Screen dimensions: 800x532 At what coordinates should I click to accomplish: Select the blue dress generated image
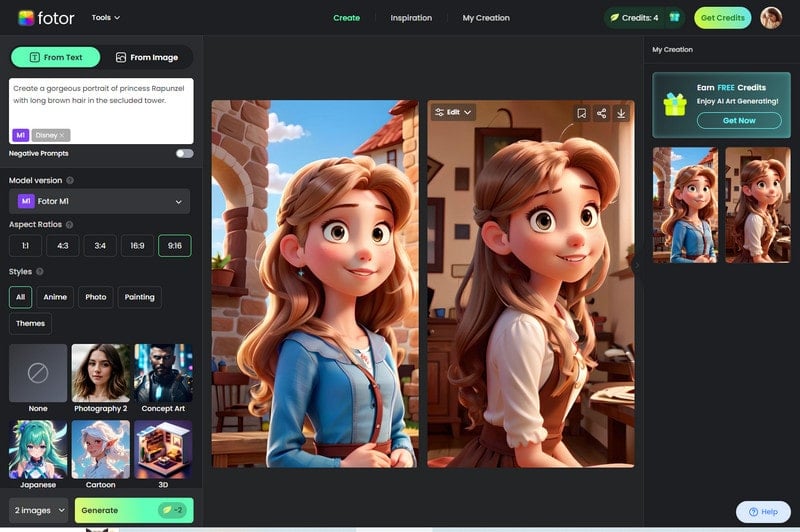click(315, 284)
